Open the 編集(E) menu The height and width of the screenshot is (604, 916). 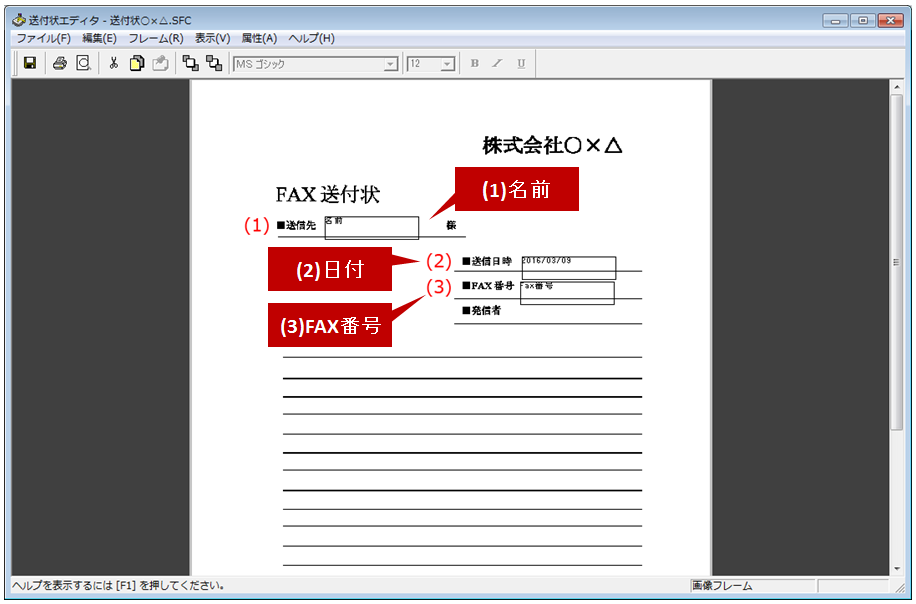click(99, 38)
